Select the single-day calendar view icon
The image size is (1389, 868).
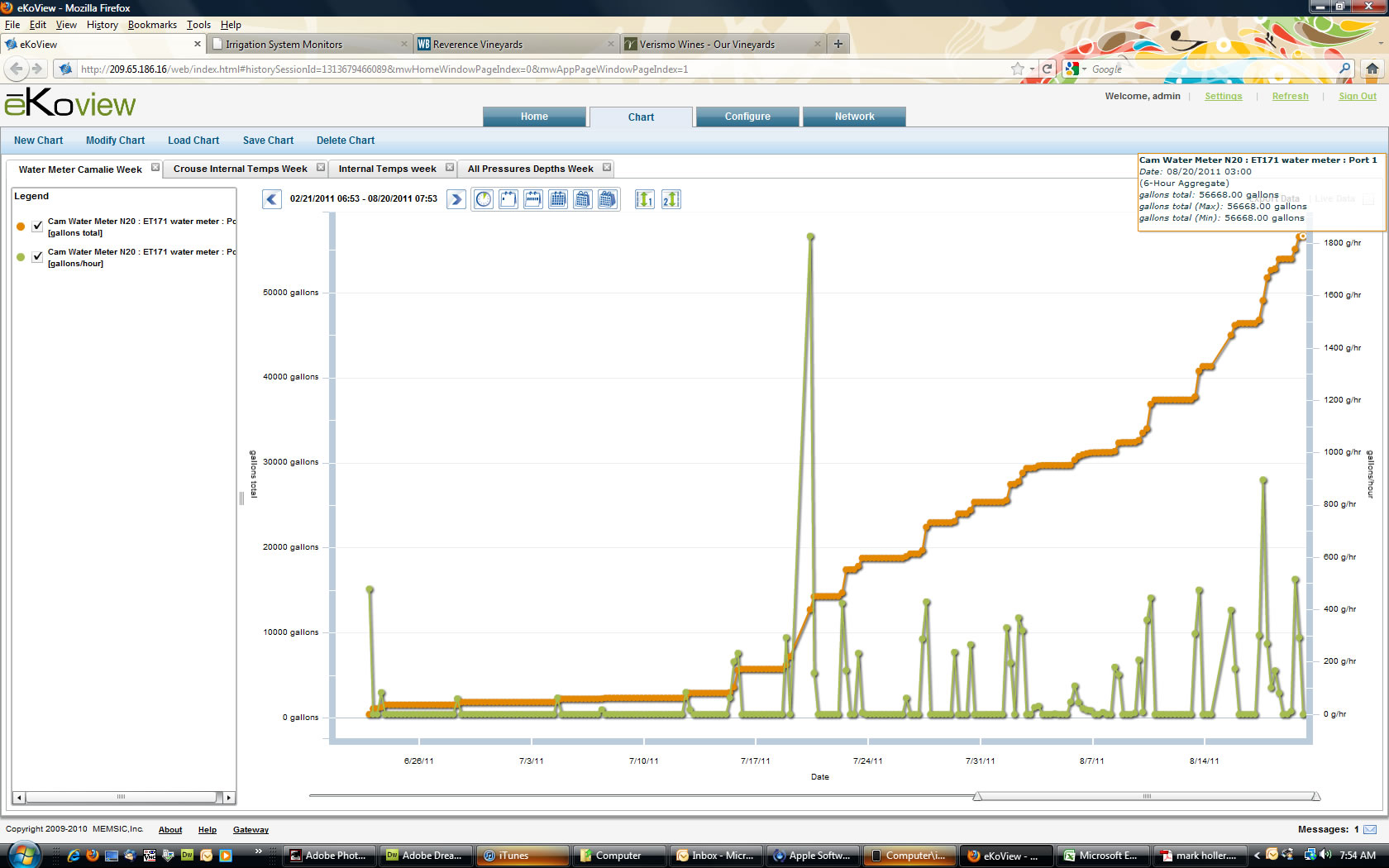click(508, 199)
